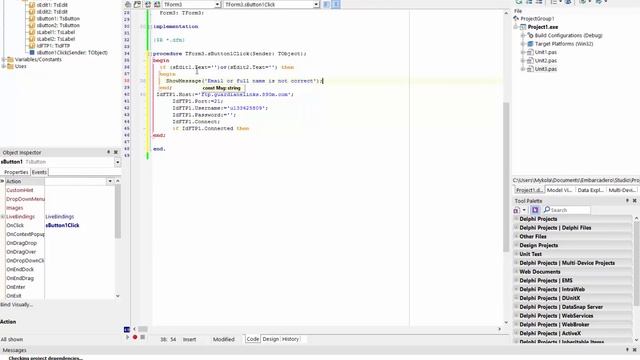Open the Data Explorer tab
Image resolution: width=640 pixels, height=360 pixels.
coord(591,190)
